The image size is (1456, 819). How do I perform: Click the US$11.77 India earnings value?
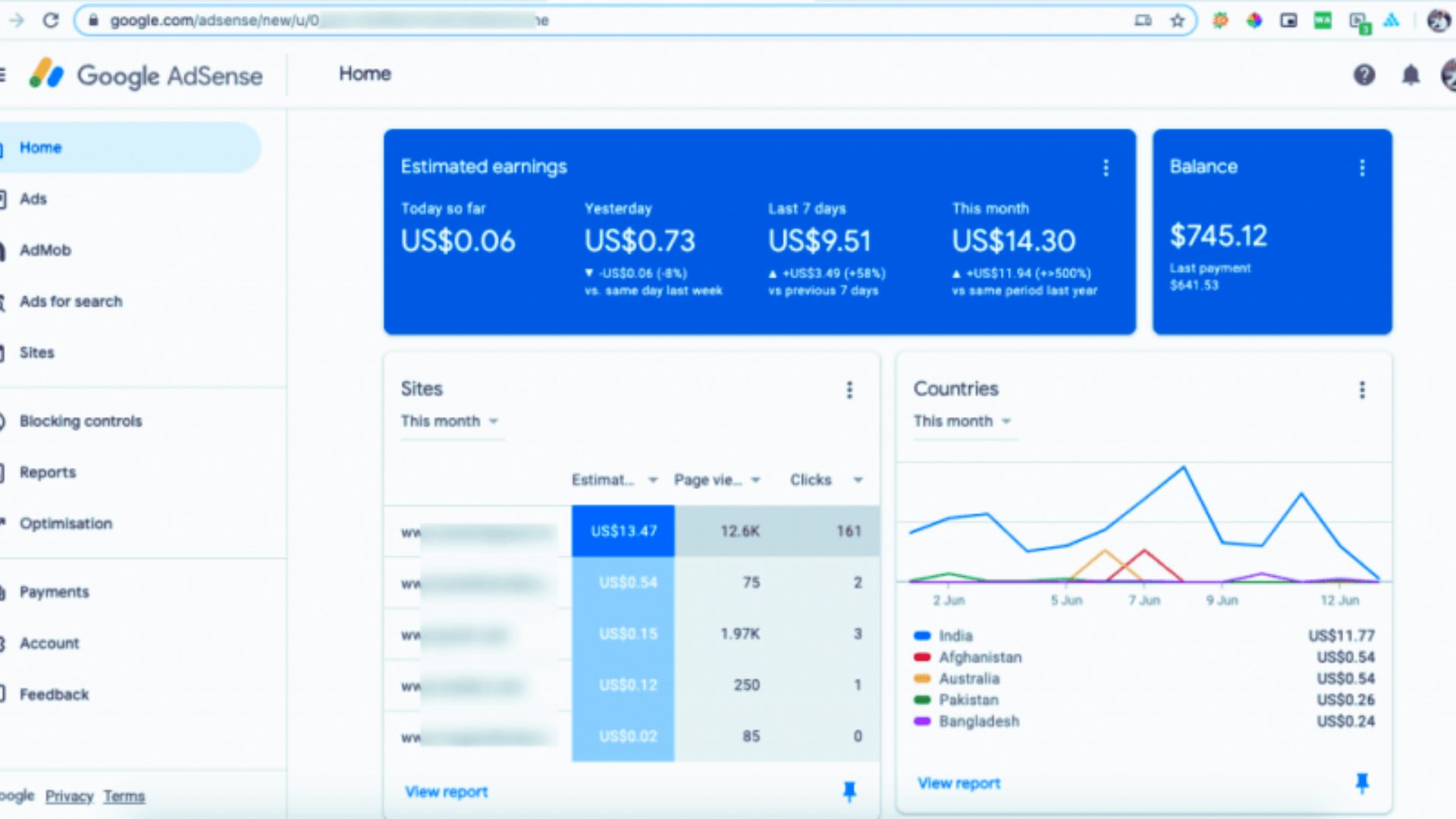1341,636
